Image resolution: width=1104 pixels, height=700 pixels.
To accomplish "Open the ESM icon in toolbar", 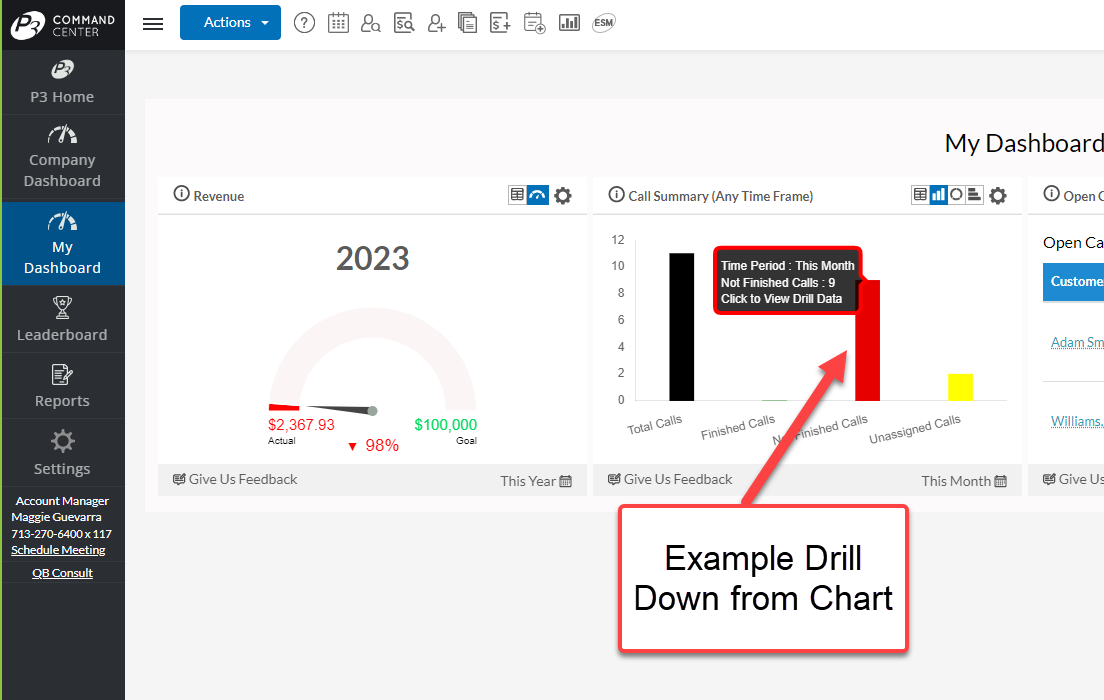I will point(603,23).
